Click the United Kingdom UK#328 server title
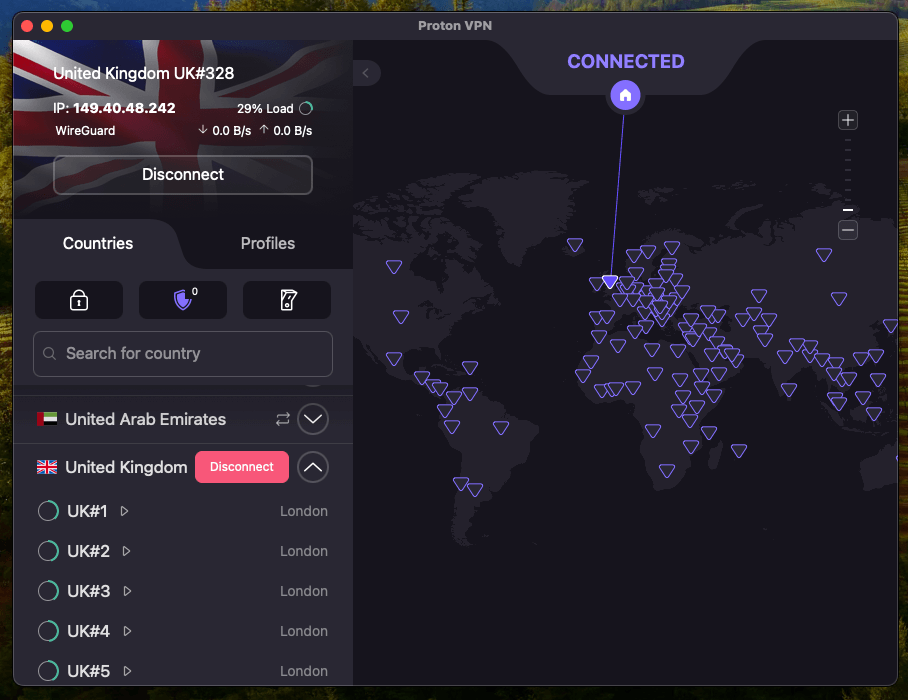Image resolution: width=908 pixels, height=700 pixels. point(144,74)
